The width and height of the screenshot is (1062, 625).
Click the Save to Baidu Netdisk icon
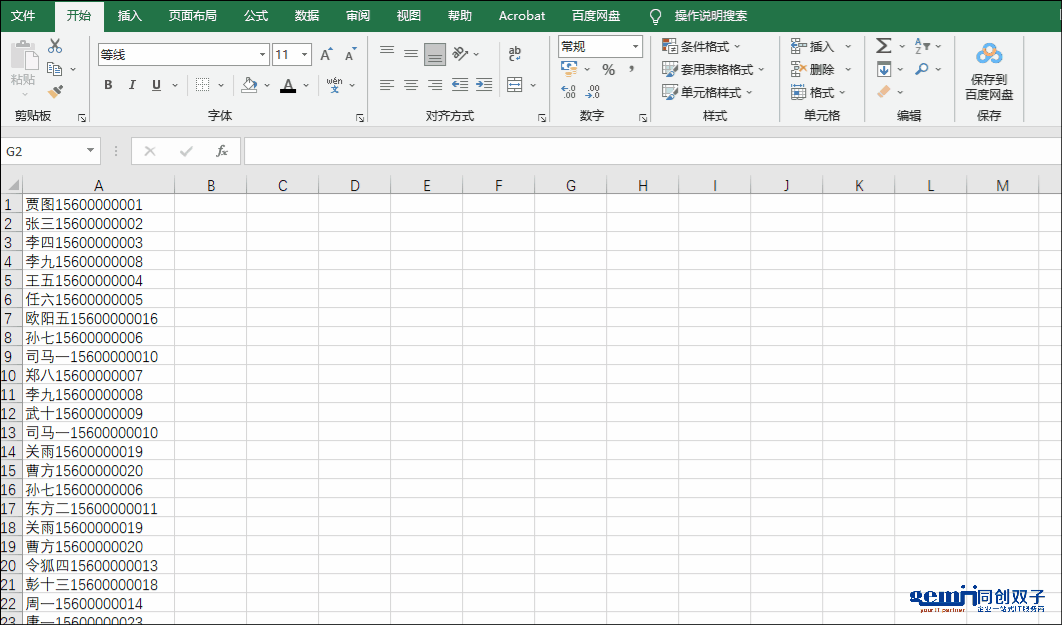(988, 54)
